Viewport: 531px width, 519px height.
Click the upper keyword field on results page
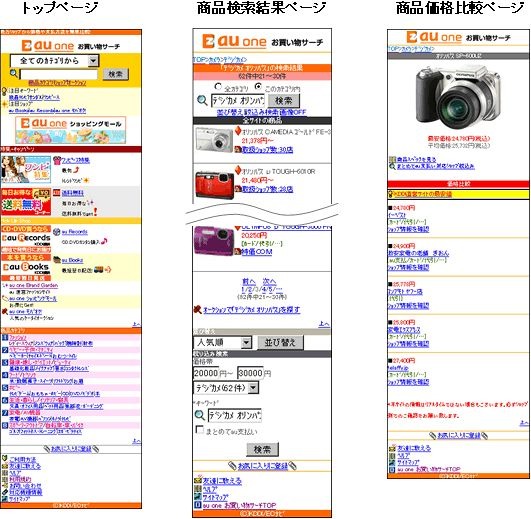point(238,101)
